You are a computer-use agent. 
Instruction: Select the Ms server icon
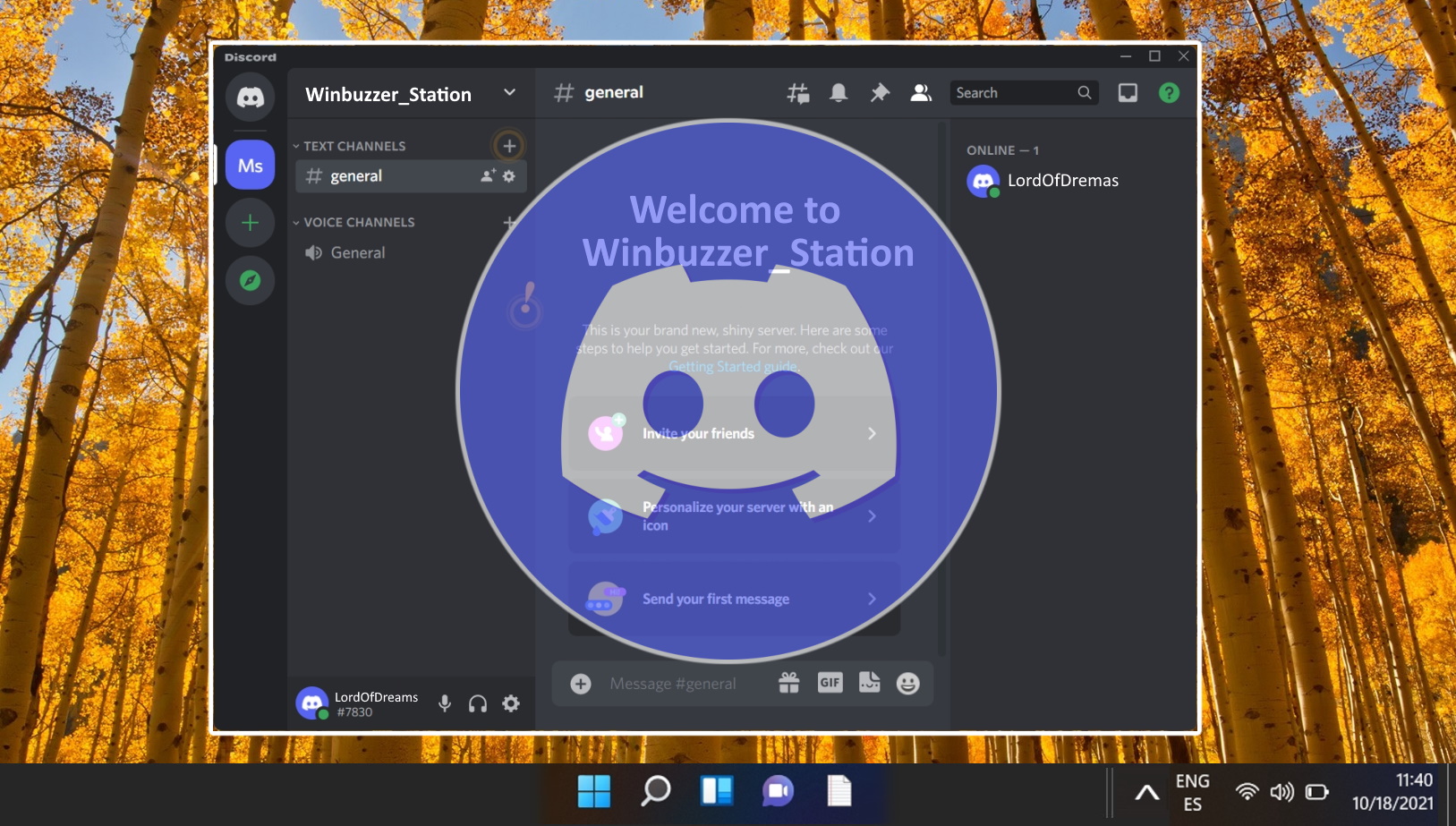pos(251,166)
